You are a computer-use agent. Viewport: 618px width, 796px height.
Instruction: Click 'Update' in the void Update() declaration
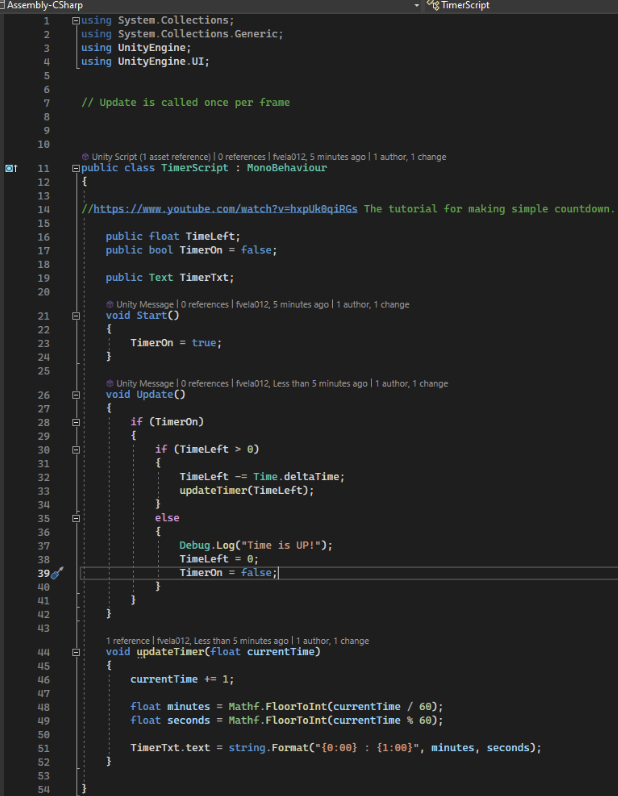(154, 395)
